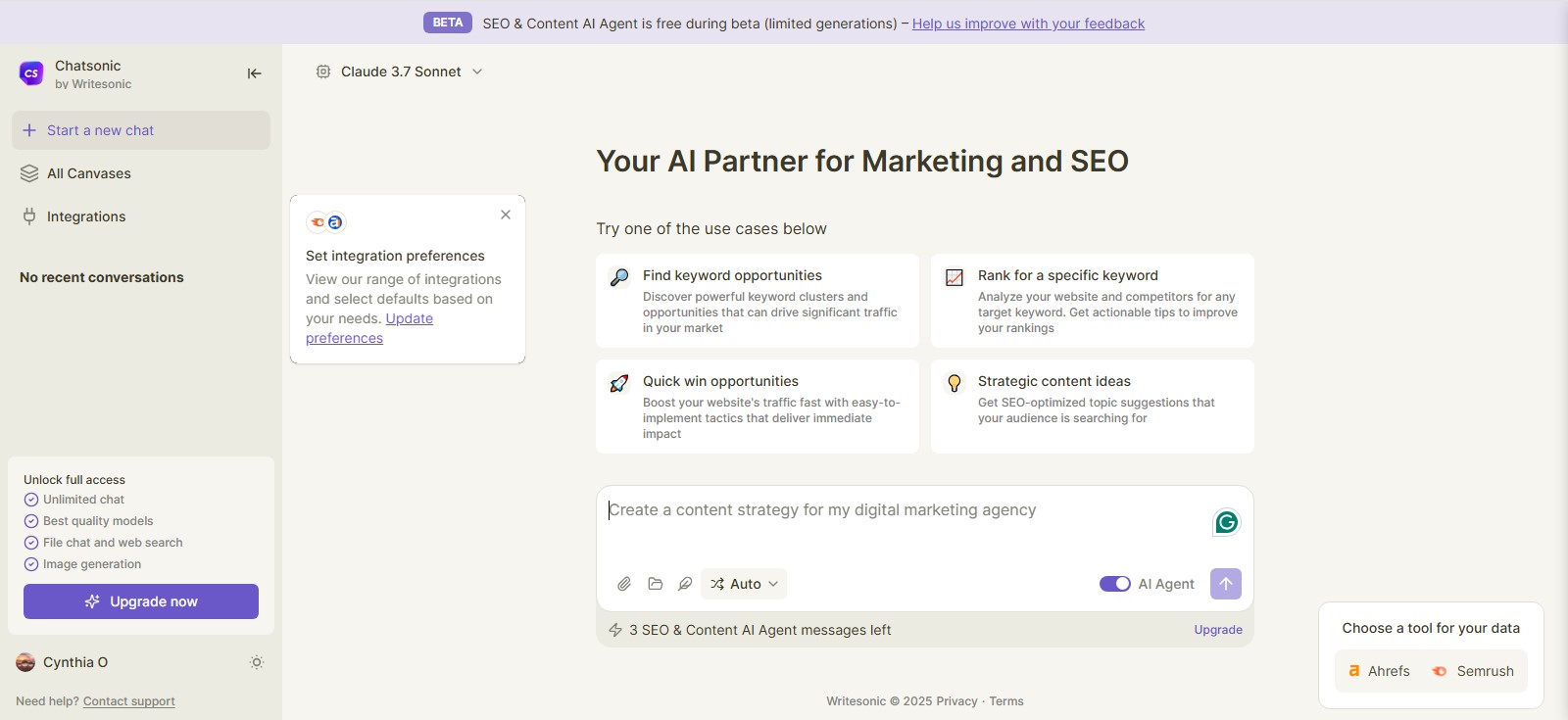Start a new chat

(x=141, y=130)
